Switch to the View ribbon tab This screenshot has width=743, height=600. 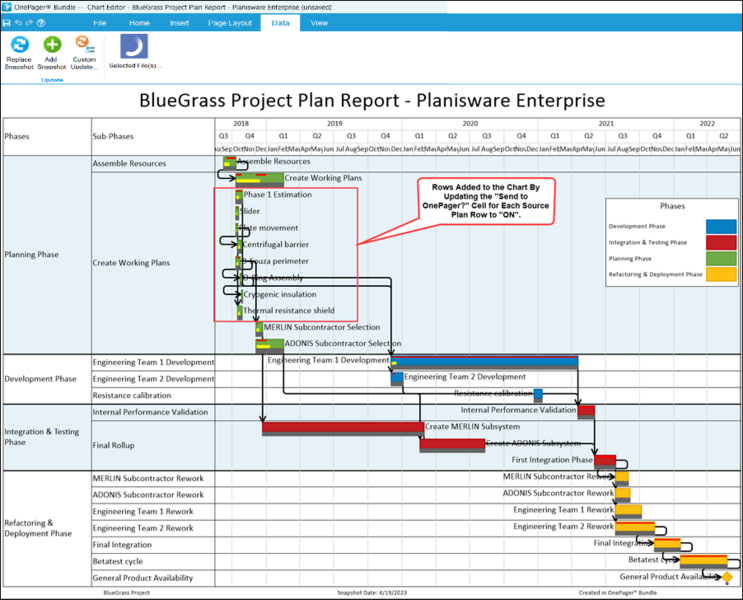[x=319, y=23]
